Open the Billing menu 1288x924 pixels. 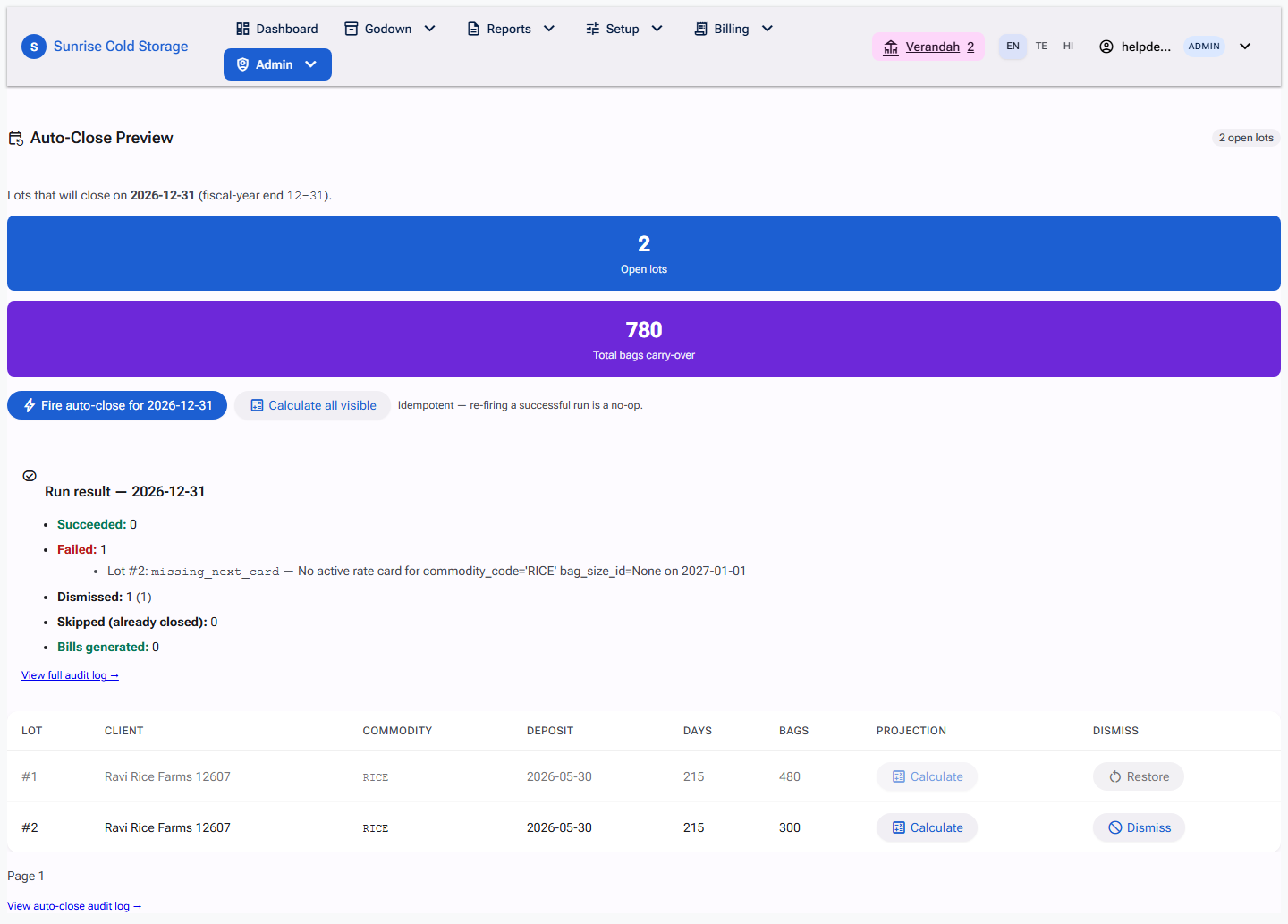733,29
